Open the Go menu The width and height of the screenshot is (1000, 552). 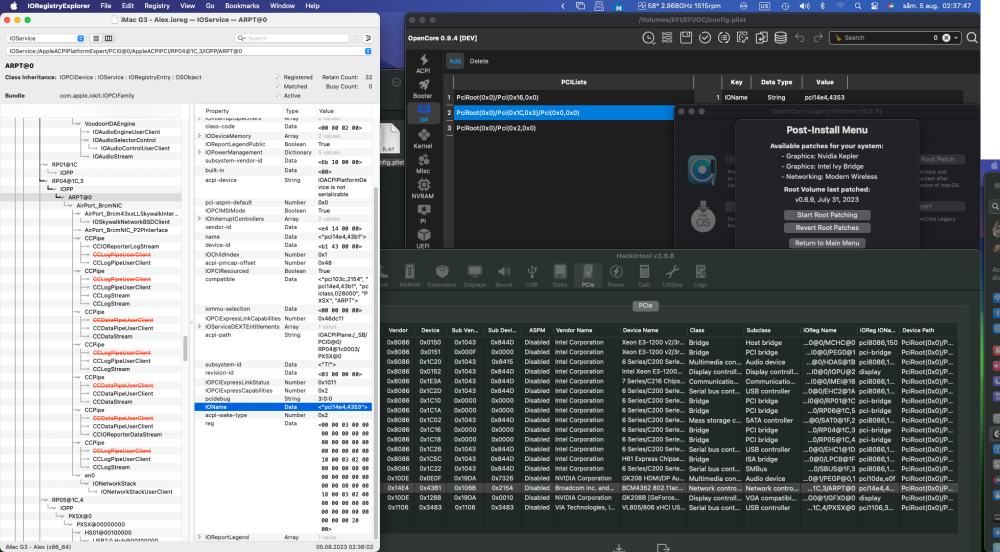tap(210, 6)
